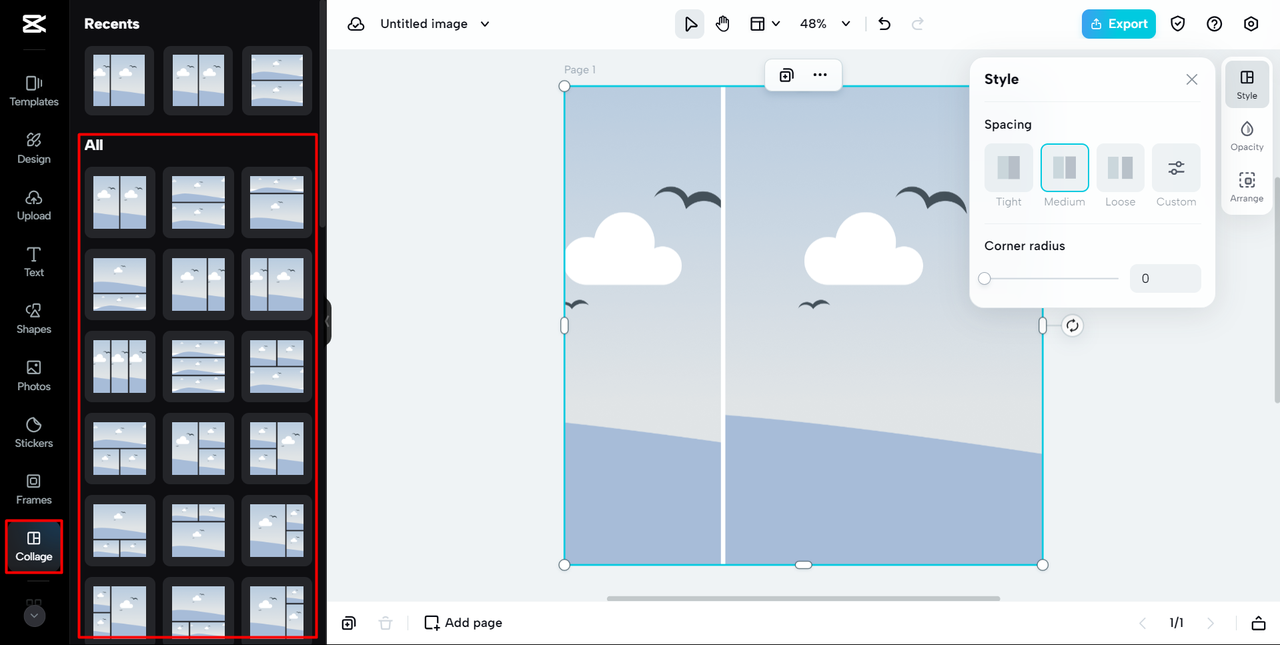The image size is (1280, 645).
Task: Open the Arrange tab
Action: (1247, 187)
